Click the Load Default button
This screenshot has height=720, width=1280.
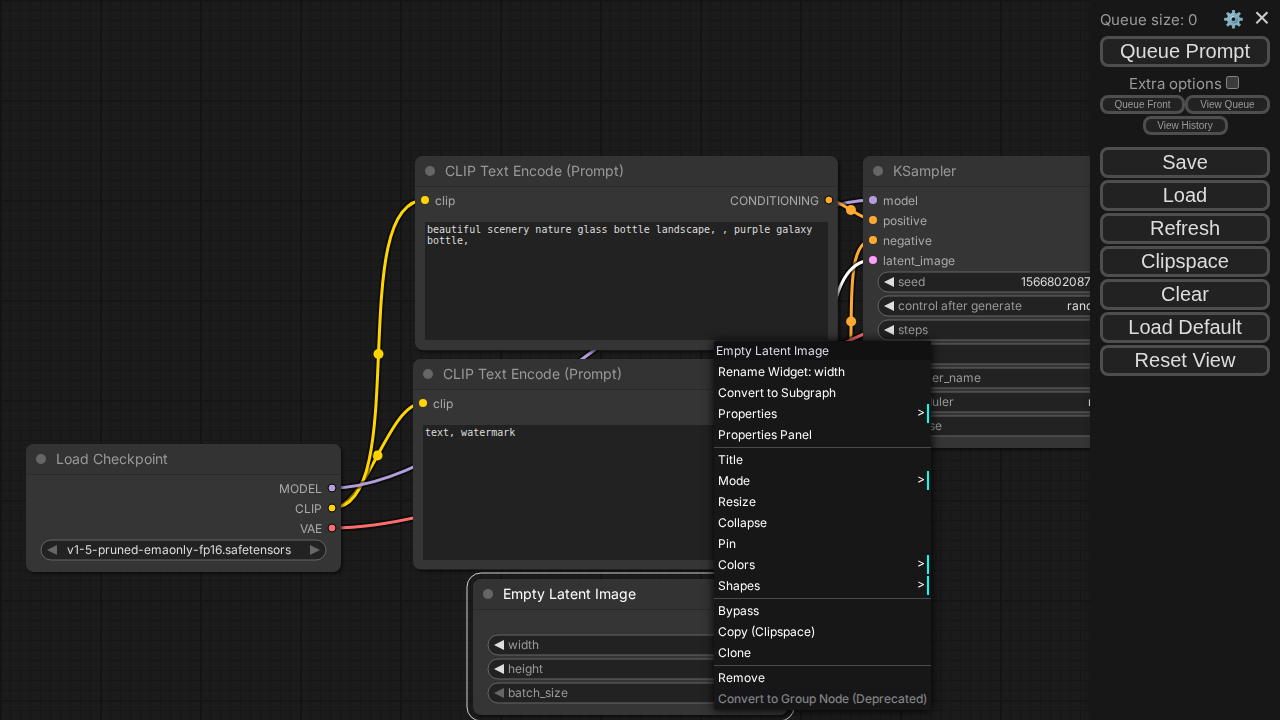tap(1184, 327)
